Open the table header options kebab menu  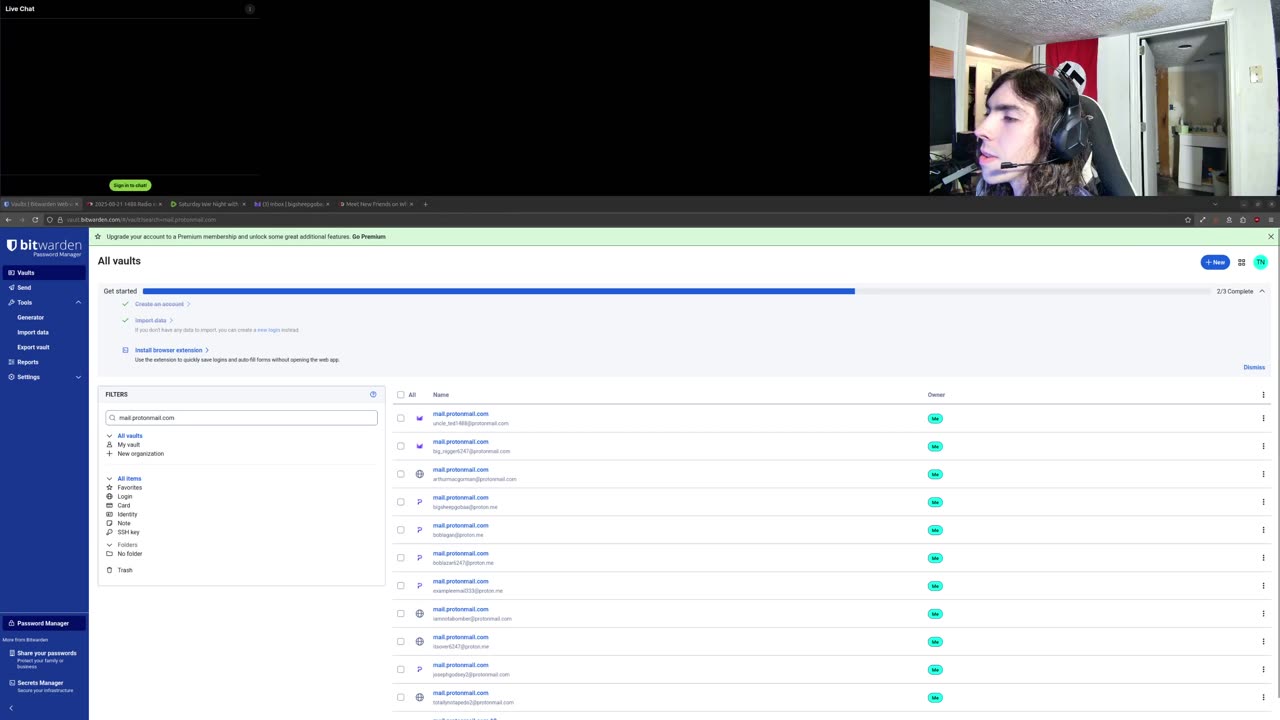pyautogui.click(x=1263, y=395)
